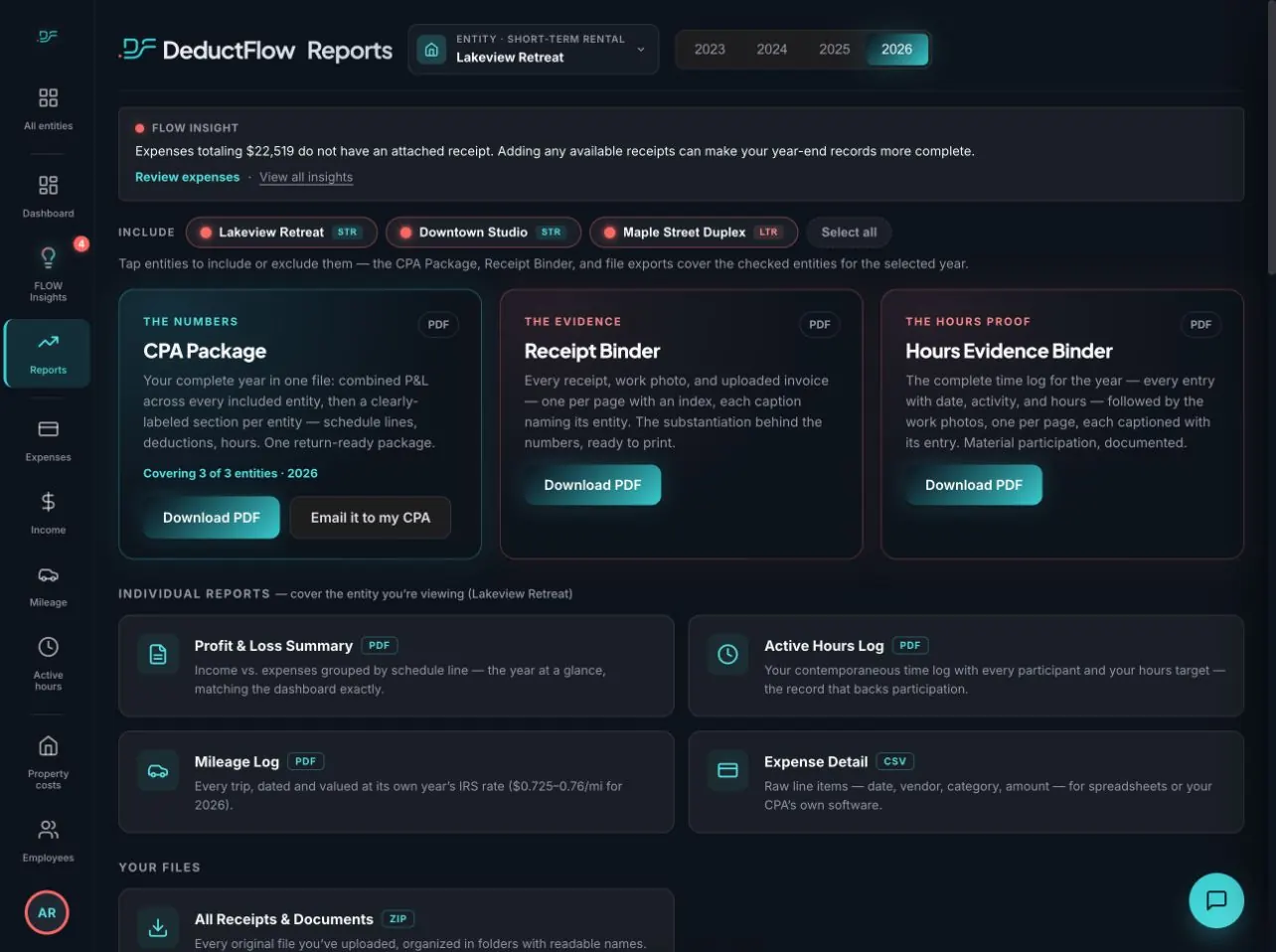Screen dimensions: 1276x952
Task: Click 'Covering 3 of 3 entities · 2026' text
Action: click(x=231, y=473)
